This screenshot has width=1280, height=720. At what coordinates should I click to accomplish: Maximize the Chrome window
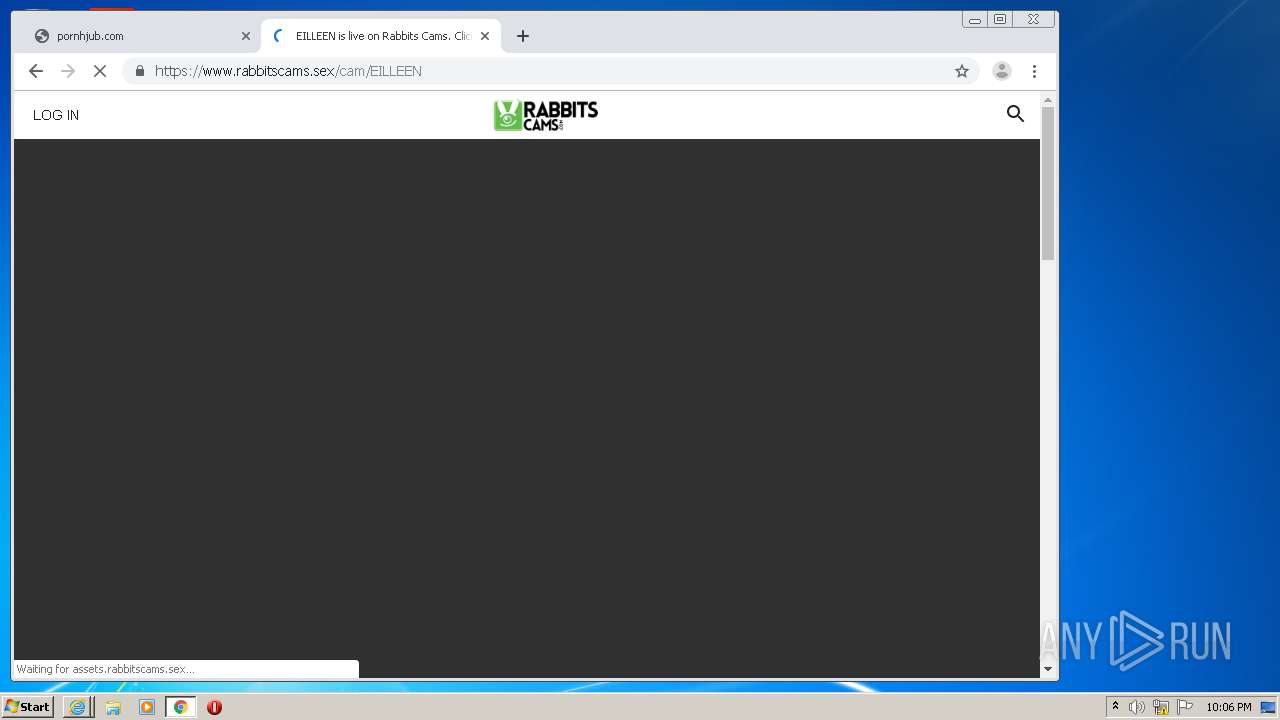(1000, 19)
